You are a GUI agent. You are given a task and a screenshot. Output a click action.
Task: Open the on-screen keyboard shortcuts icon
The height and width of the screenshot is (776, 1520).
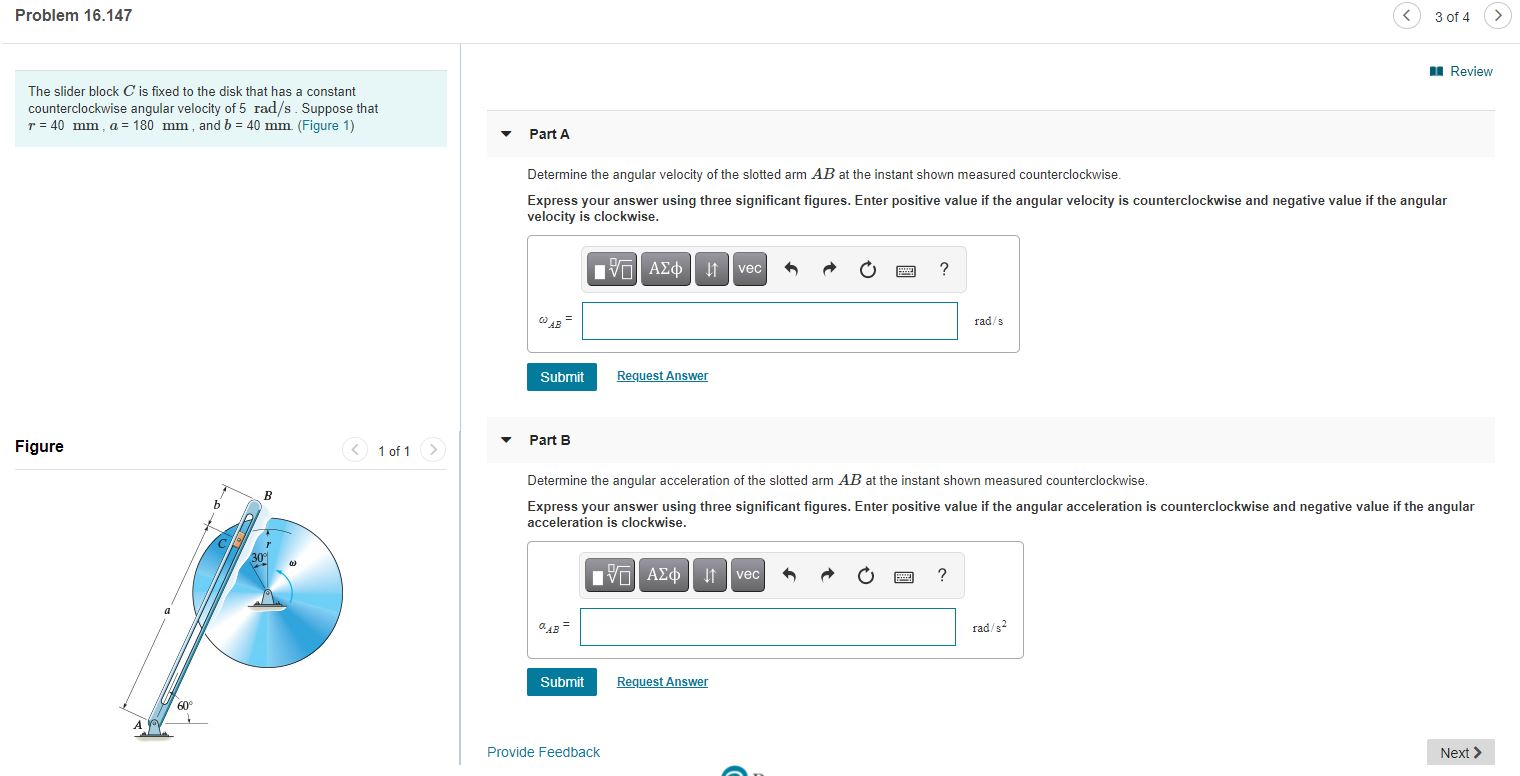click(904, 268)
